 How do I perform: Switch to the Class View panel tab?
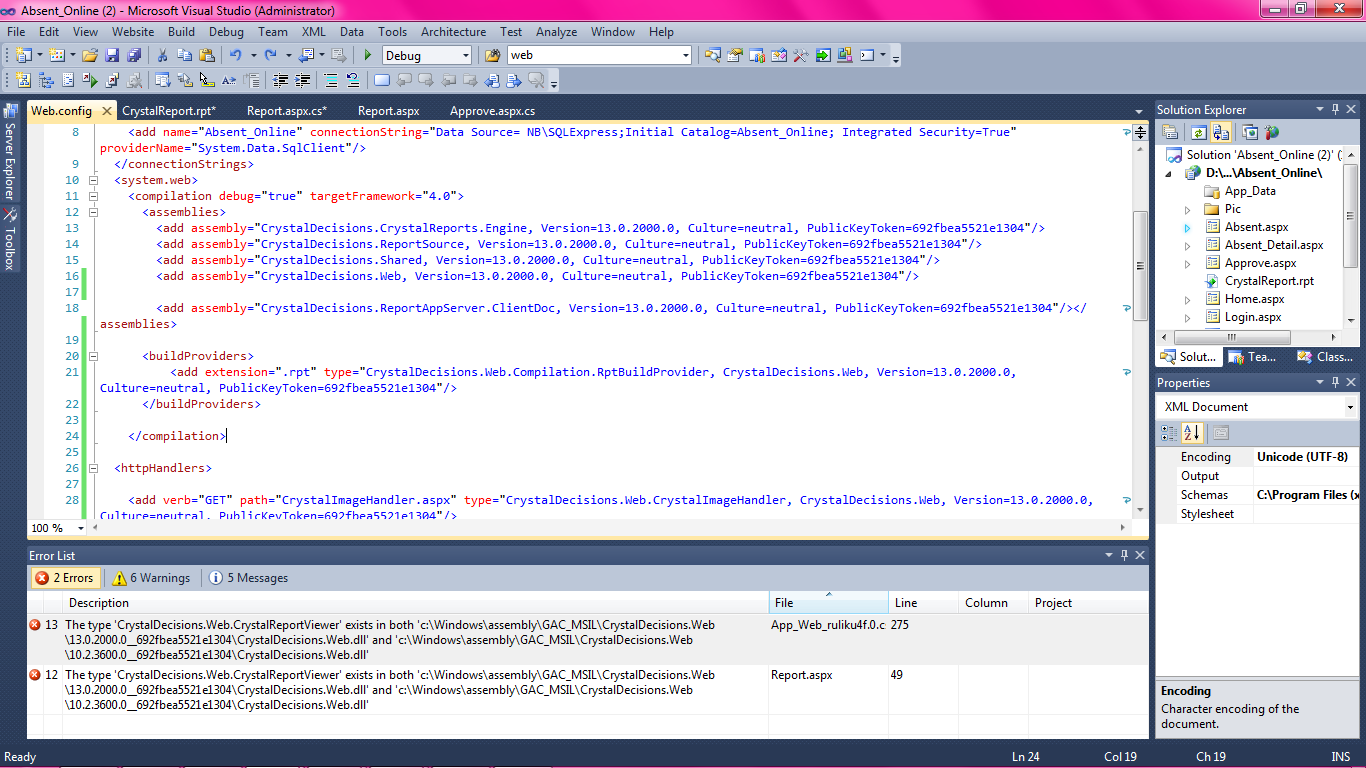point(1326,356)
